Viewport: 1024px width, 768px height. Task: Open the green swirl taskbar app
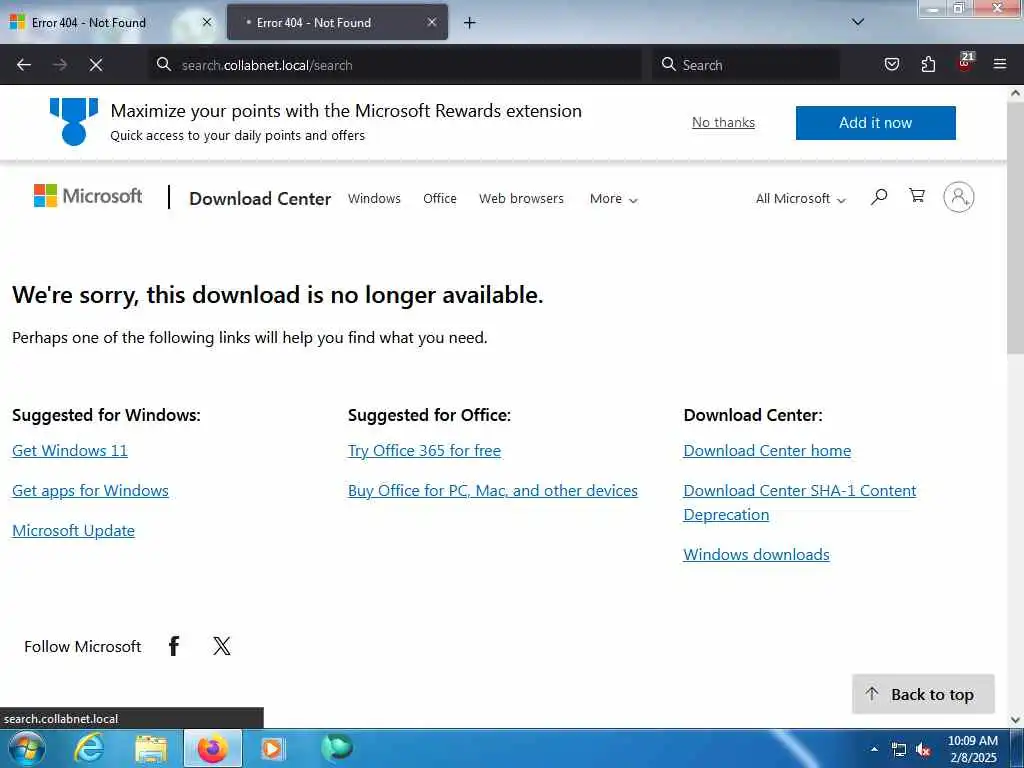tap(337, 748)
